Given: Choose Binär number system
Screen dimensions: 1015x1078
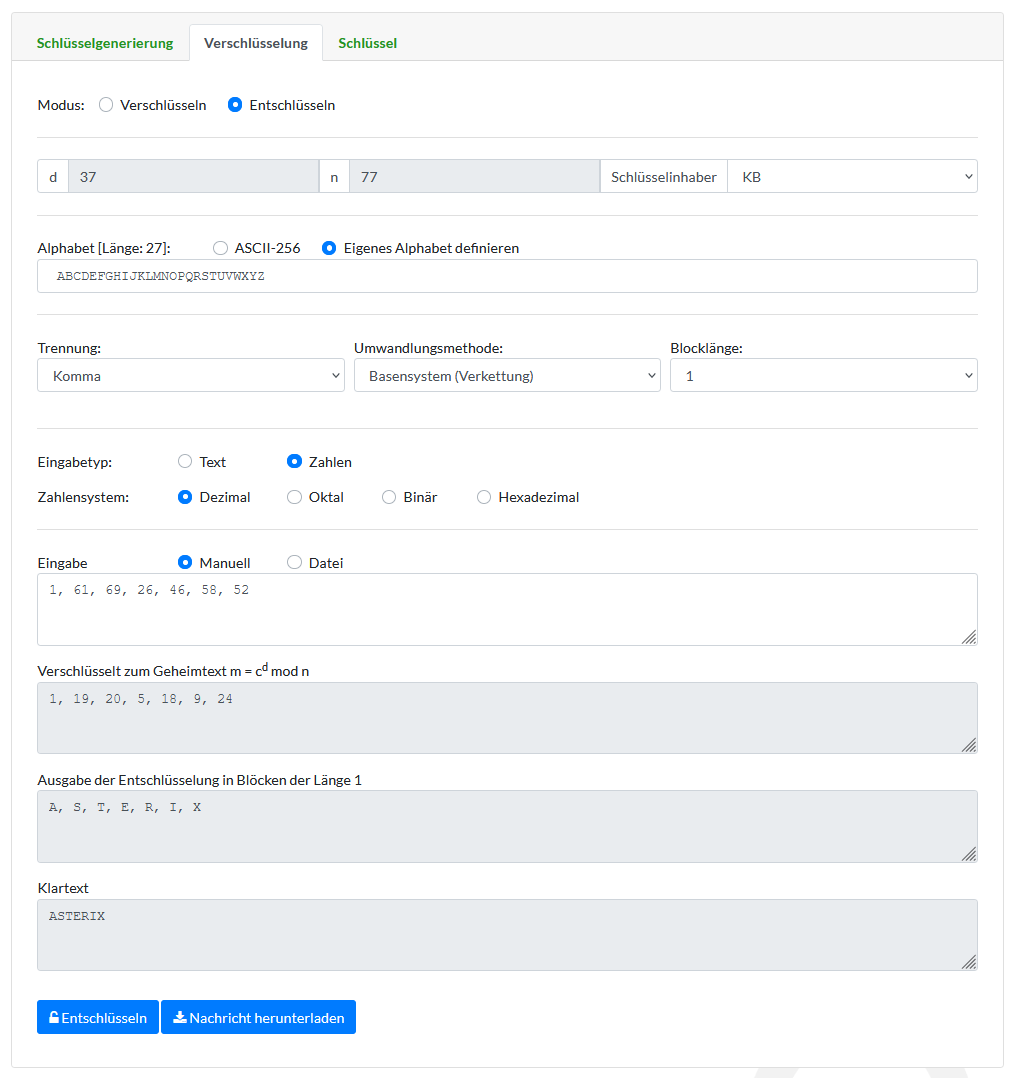Looking at the screenshot, I should [x=389, y=497].
